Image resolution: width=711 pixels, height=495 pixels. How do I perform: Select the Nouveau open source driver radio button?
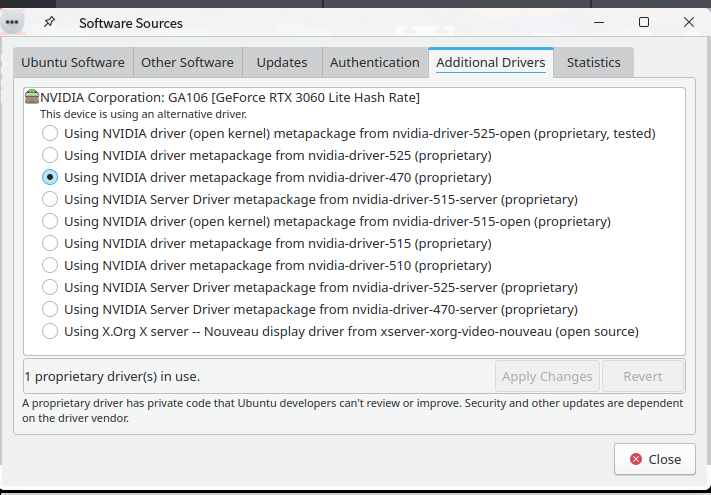[50, 331]
